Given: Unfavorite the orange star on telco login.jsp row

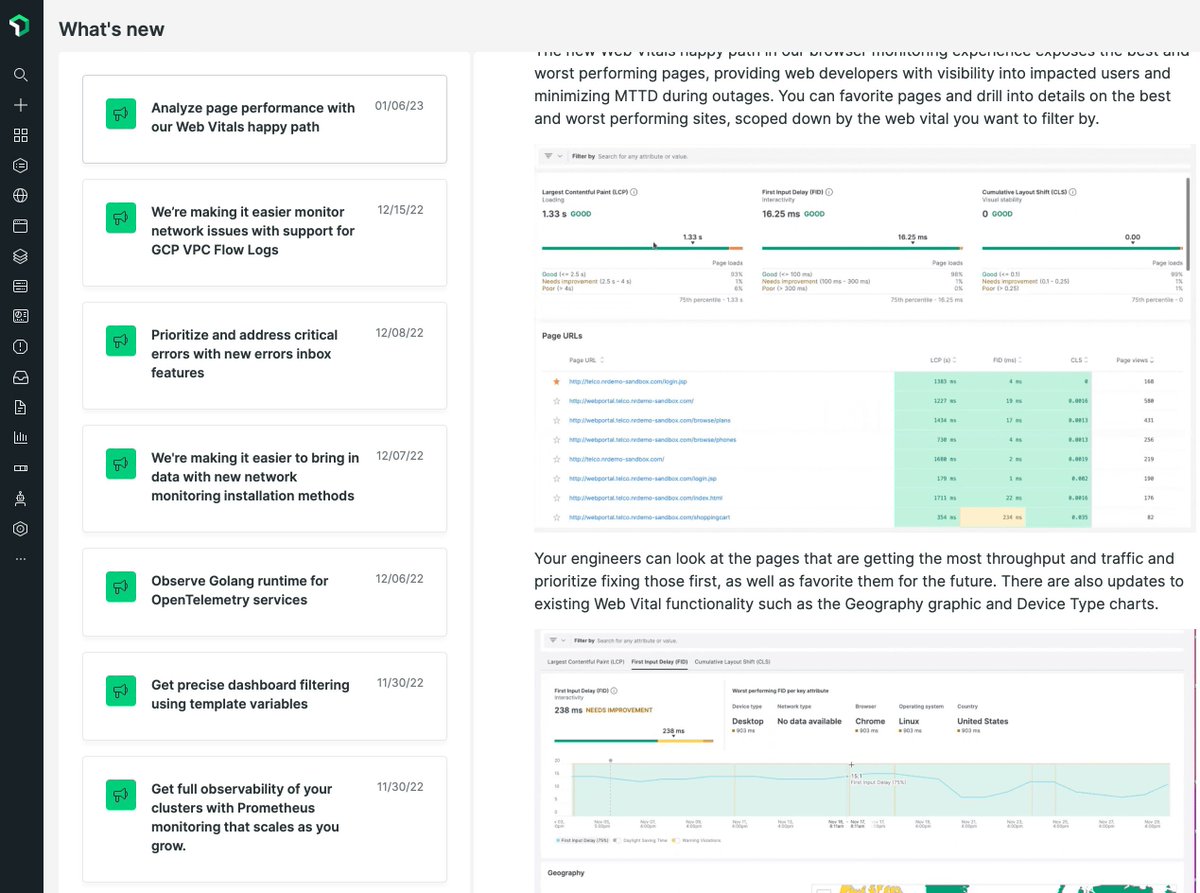Looking at the screenshot, I should pos(556,381).
